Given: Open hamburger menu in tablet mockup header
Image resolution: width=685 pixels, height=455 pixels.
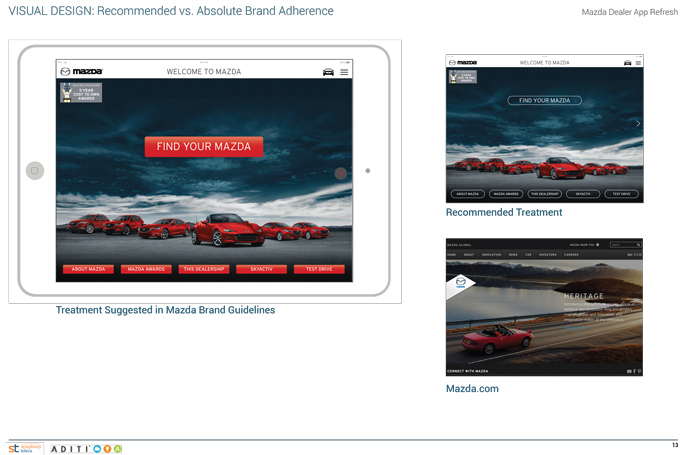Looking at the screenshot, I should point(344,72).
